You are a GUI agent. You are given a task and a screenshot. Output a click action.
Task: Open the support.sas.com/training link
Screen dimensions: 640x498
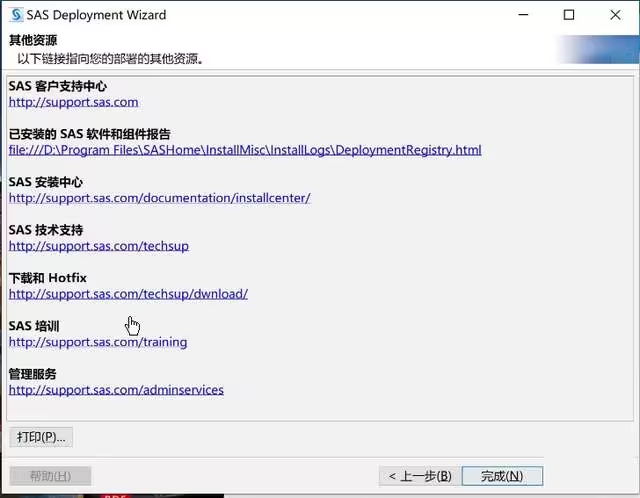(x=98, y=342)
